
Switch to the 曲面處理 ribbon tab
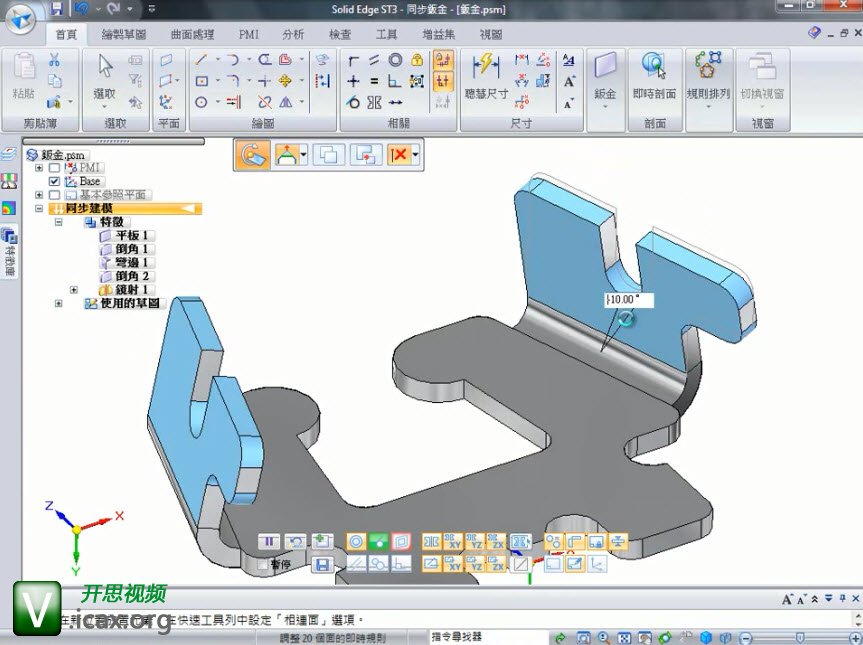click(191, 34)
